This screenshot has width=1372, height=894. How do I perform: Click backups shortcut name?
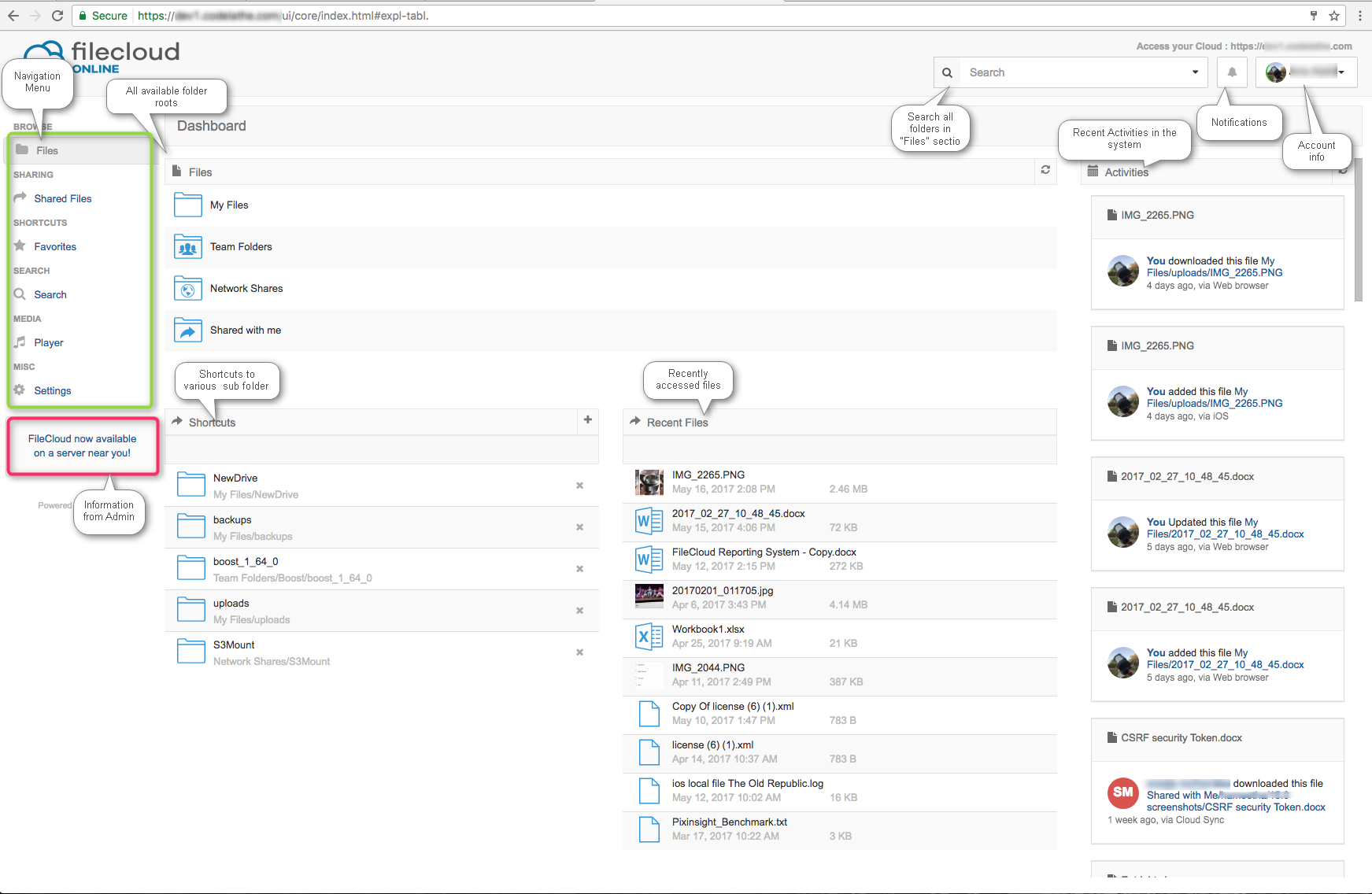[x=232, y=520]
